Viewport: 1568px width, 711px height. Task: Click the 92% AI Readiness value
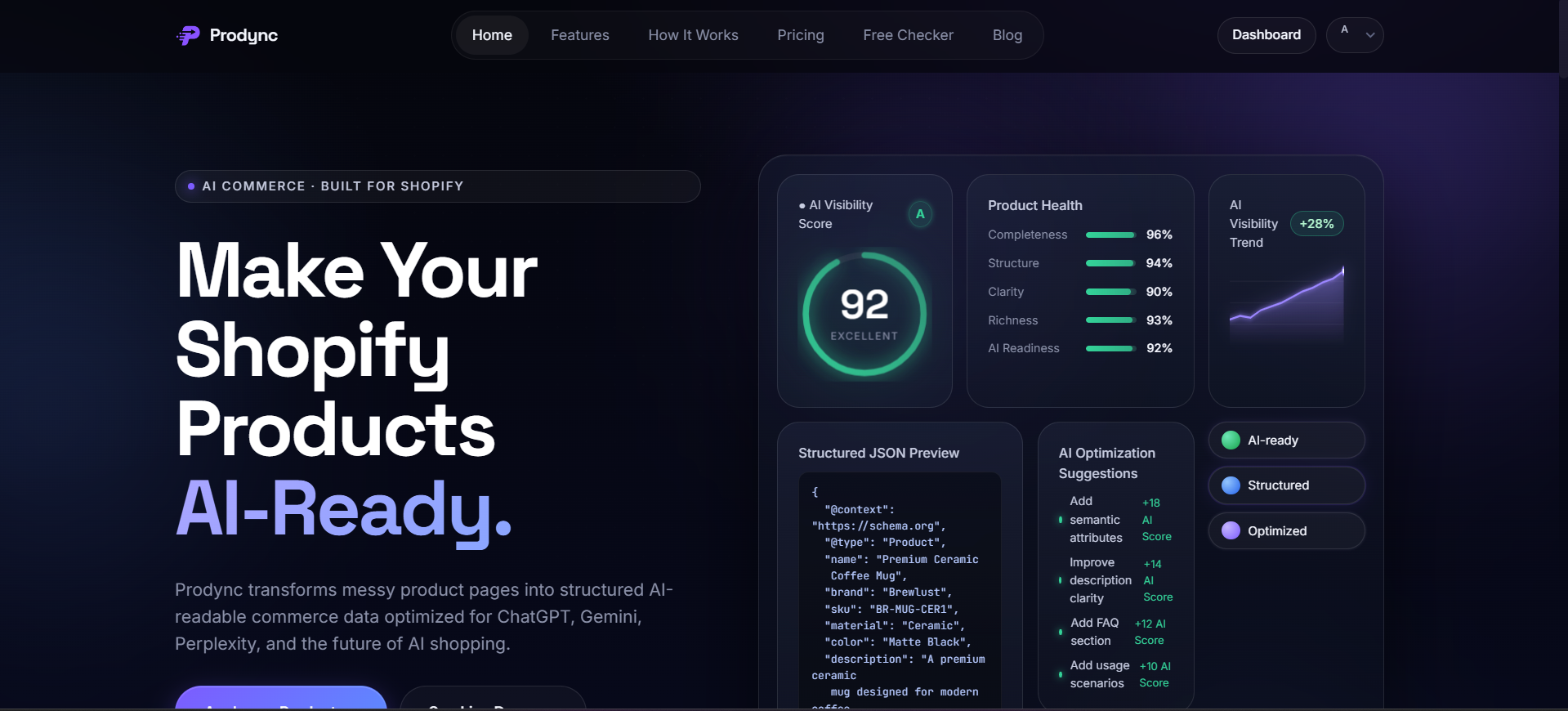pyautogui.click(x=1159, y=348)
